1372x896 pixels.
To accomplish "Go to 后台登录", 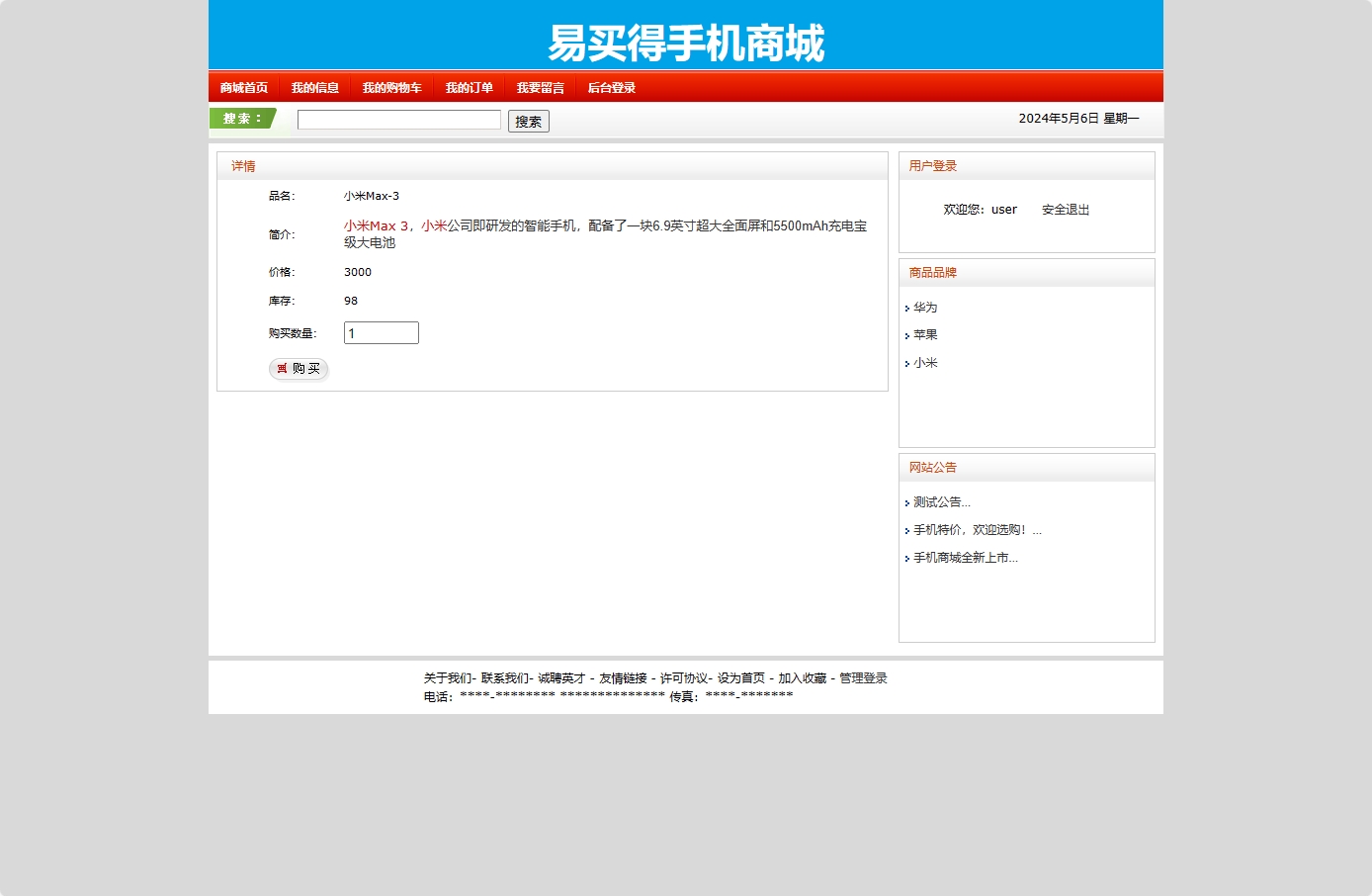I will point(611,87).
